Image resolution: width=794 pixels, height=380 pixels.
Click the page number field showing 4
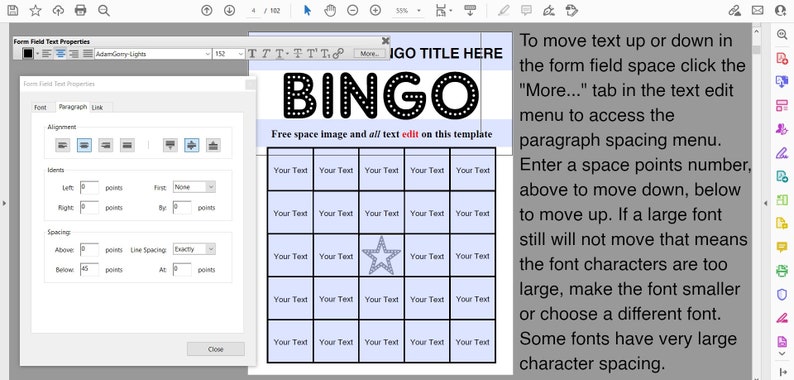point(253,10)
